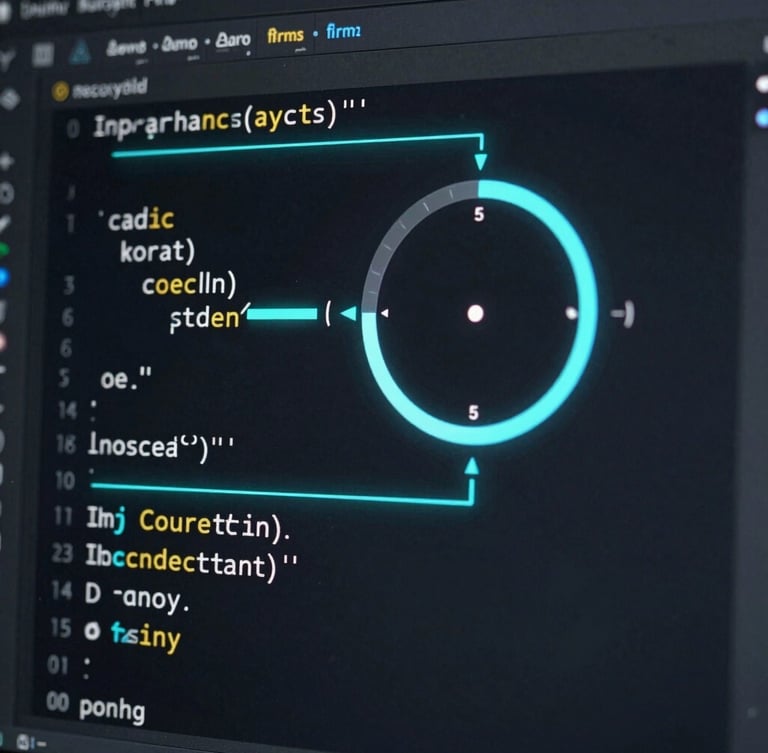Click the gray dot on dial's right side

pyautogui.click(x=571, y=314)
